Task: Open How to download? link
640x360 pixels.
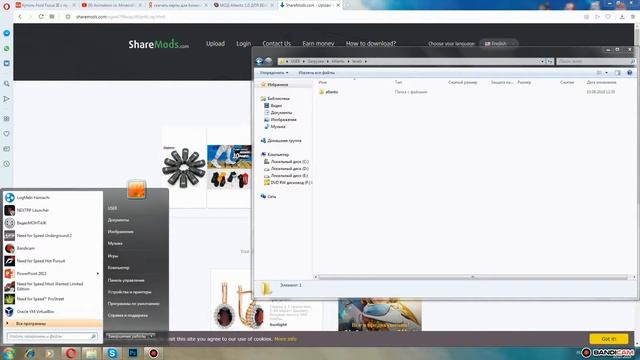Action: (371, 43)
